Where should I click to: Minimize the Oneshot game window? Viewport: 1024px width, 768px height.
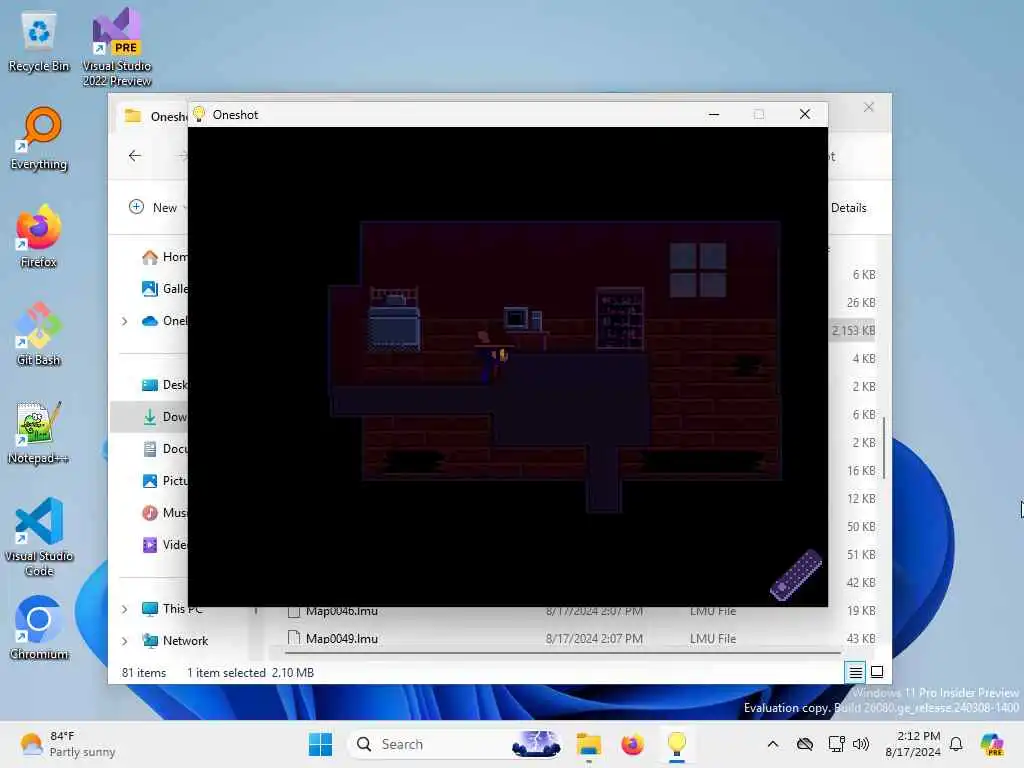tap(714, 114)
